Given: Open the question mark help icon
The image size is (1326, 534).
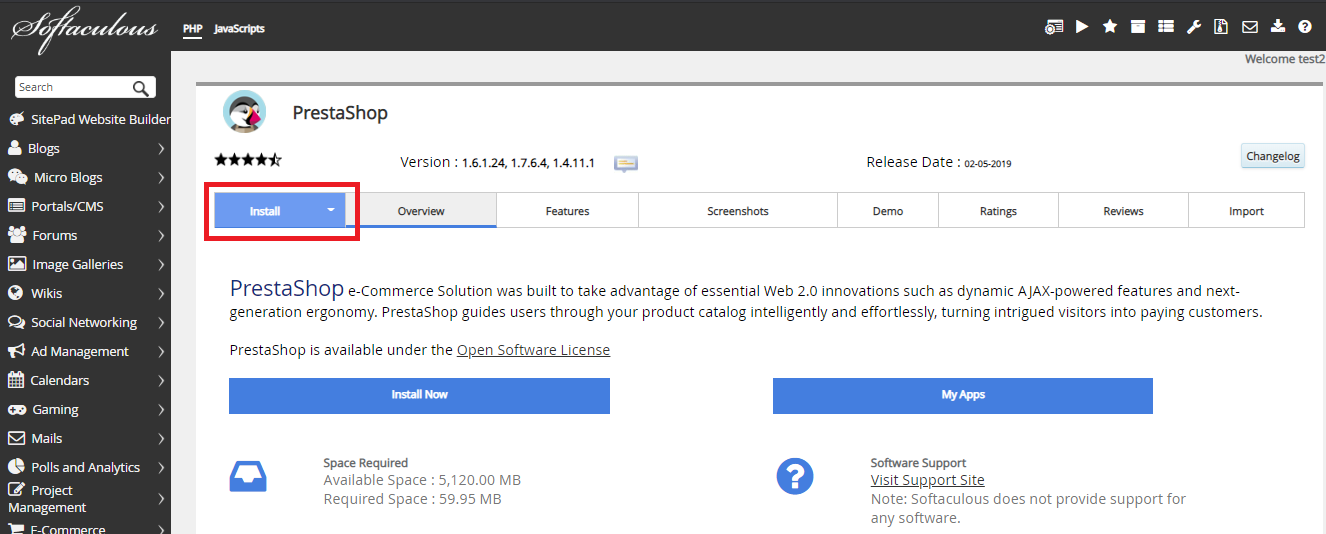Looking at the screenshot, I should tap(1305, 27).
